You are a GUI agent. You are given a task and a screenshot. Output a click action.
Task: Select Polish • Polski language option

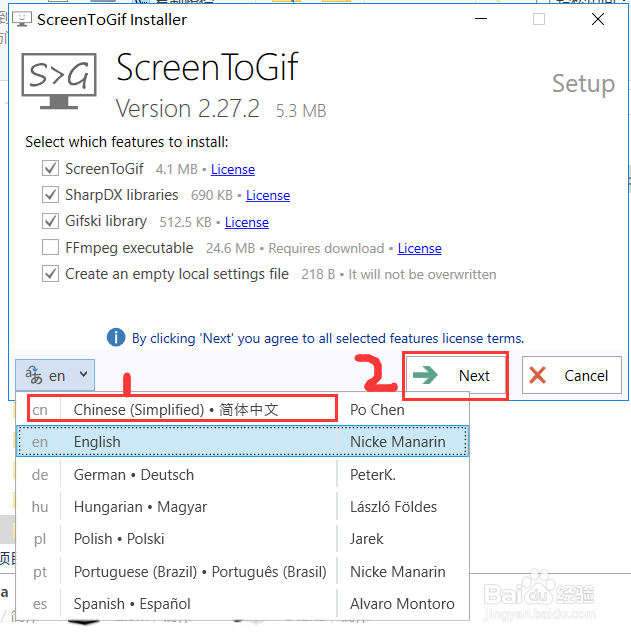[x=243, y=539]
